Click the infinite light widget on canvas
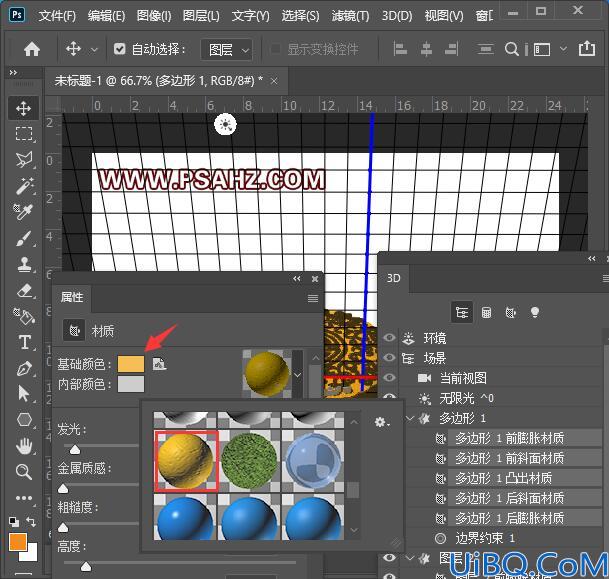Viewport: 609px width, 579px height. (225, 125)
